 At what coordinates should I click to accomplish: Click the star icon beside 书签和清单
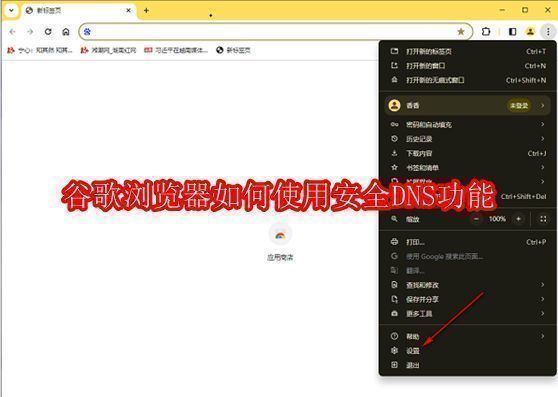click(x=394, y=168)
